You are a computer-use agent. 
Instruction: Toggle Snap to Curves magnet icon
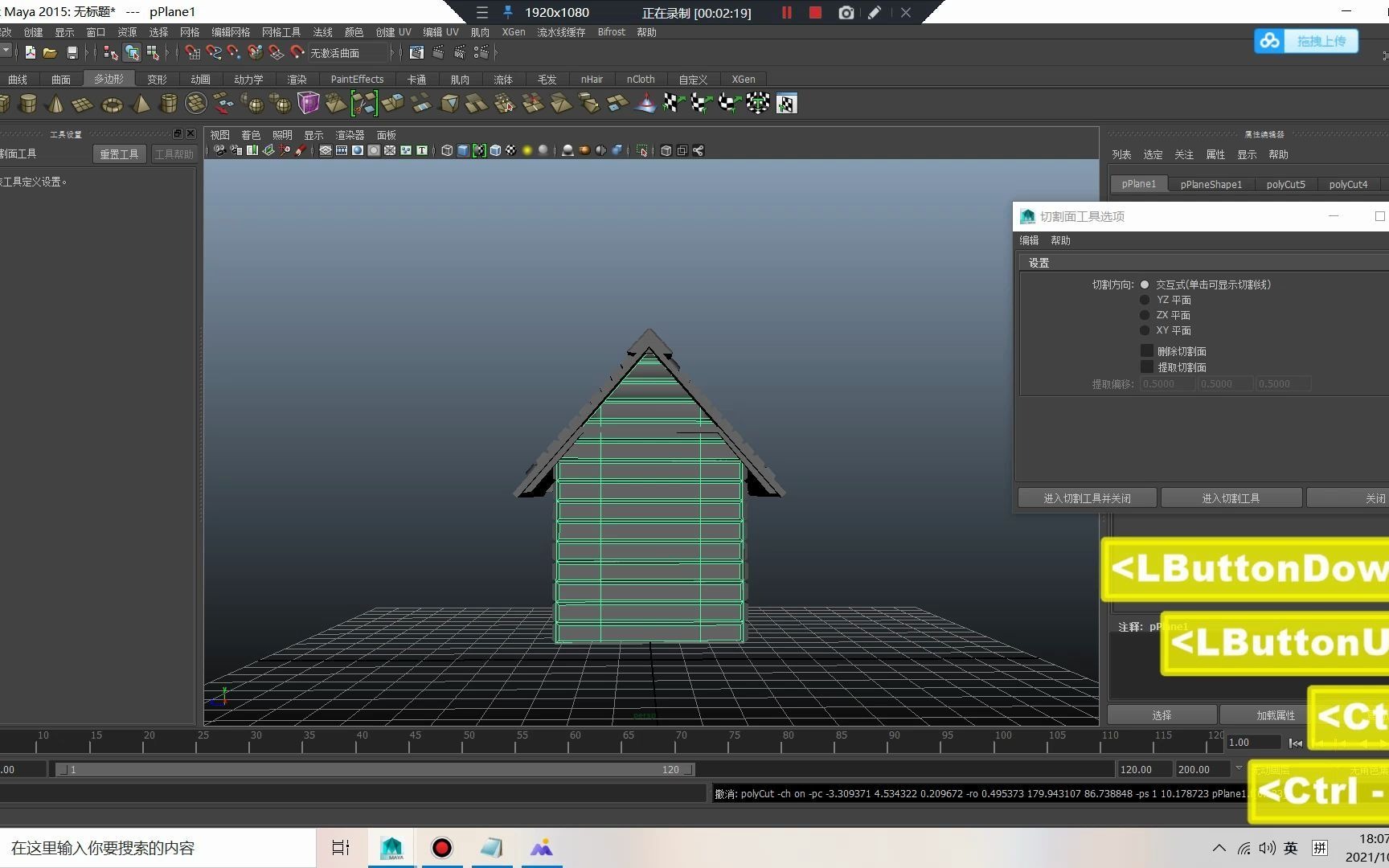coord(213,52)
